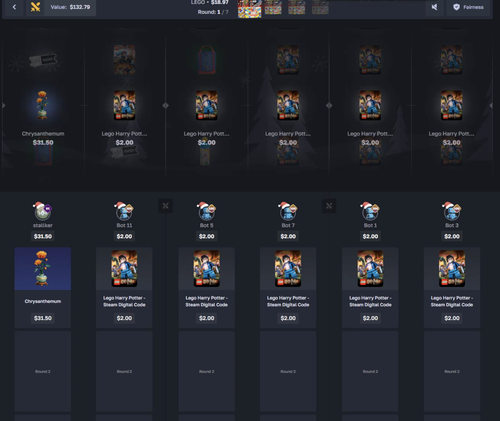Open Bot 1's avatar

pos(370,211)
